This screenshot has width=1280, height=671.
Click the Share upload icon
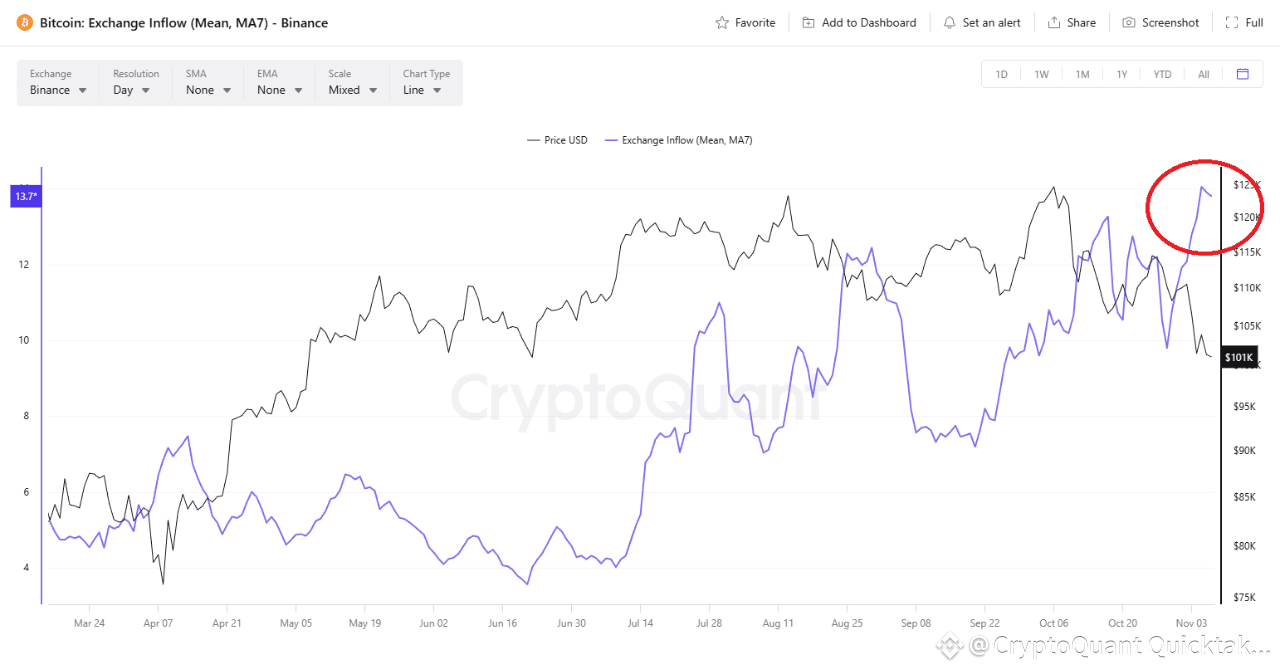[1054, 23]
